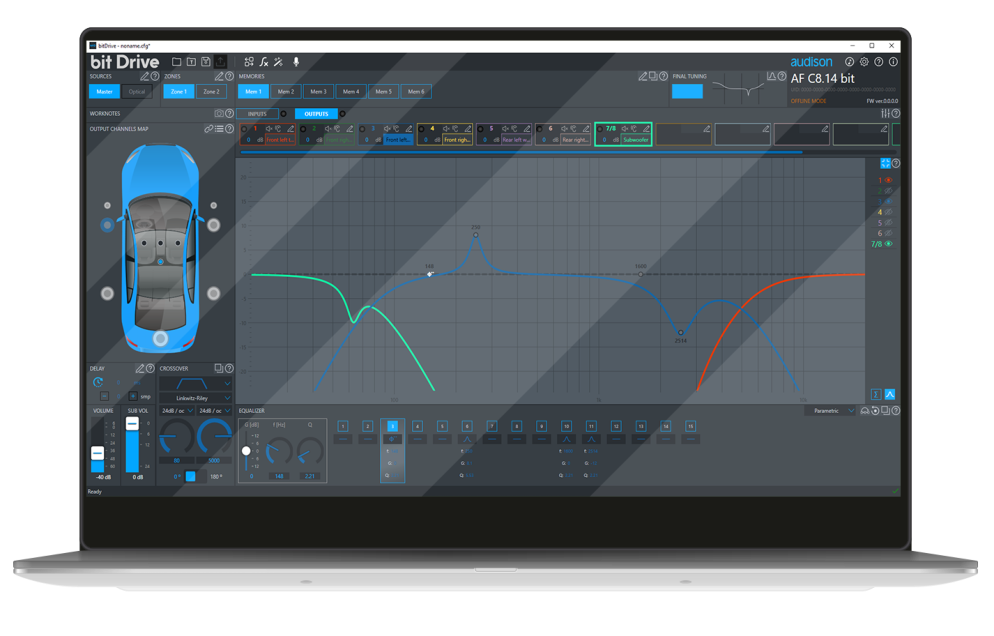Open the Parametric equalizer type dropdown

click(x=831, y=411)
